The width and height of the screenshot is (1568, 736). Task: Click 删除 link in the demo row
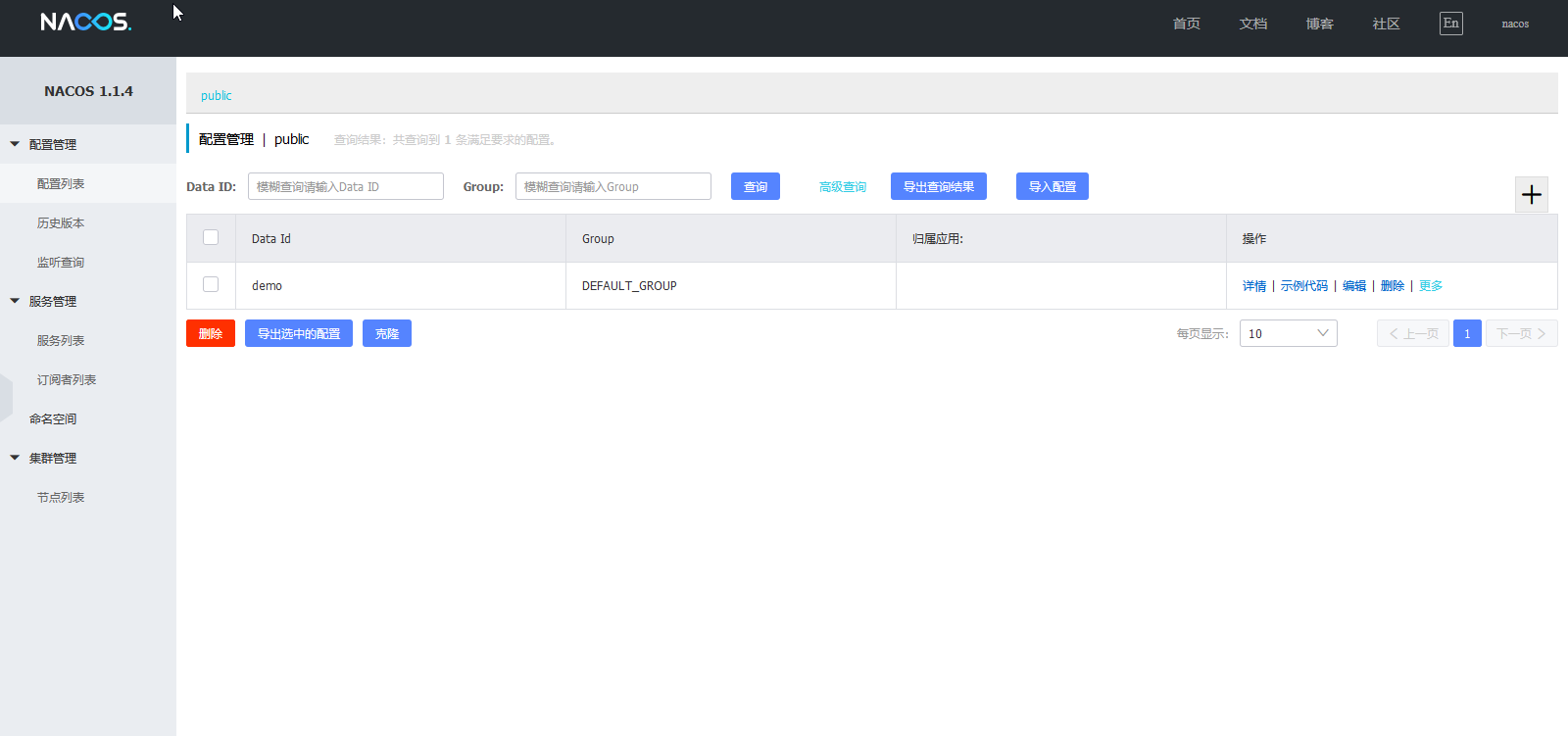click(x=1393, y=286)
